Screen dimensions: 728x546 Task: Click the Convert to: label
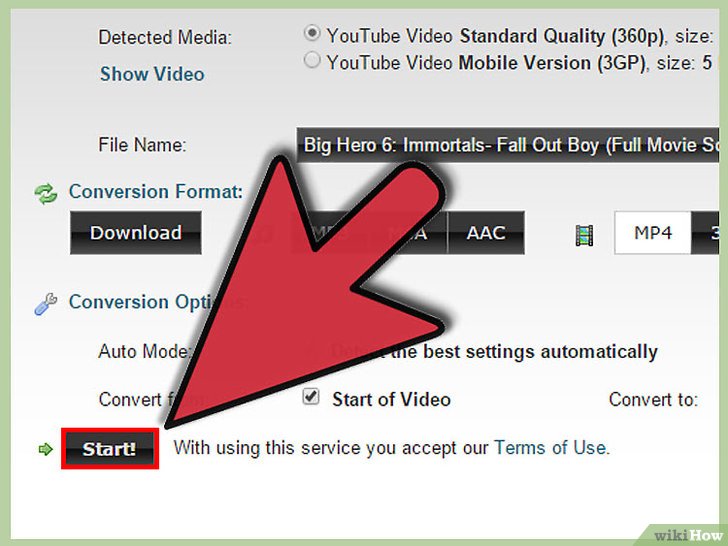653,399
